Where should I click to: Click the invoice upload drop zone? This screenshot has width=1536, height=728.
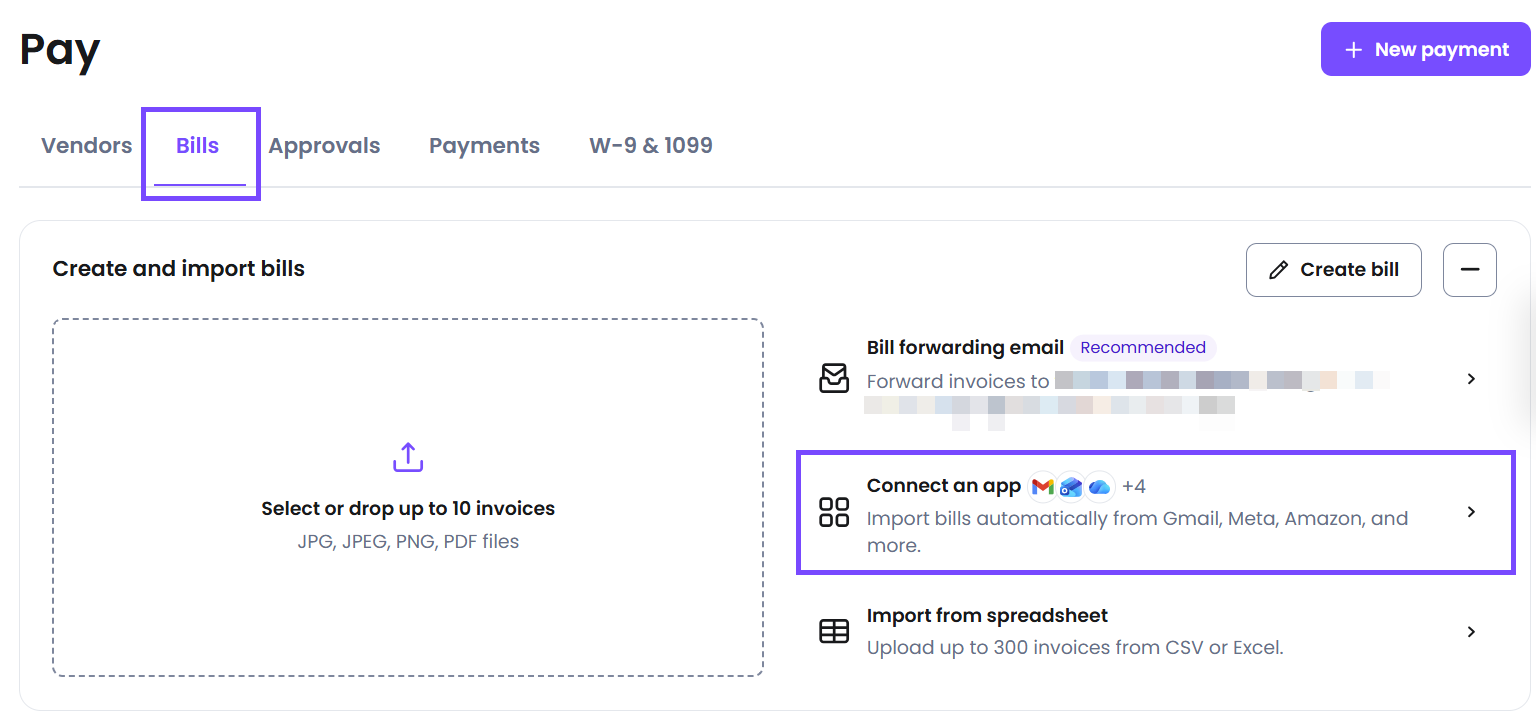(x=408, y=498)
